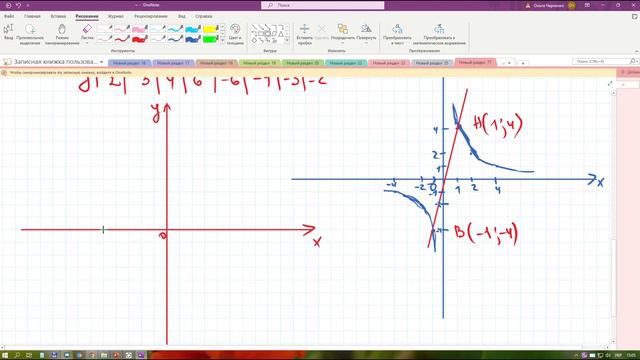The image size is (640, 360).
Task: Collapse the ribbon
Action: click(636, 51)
